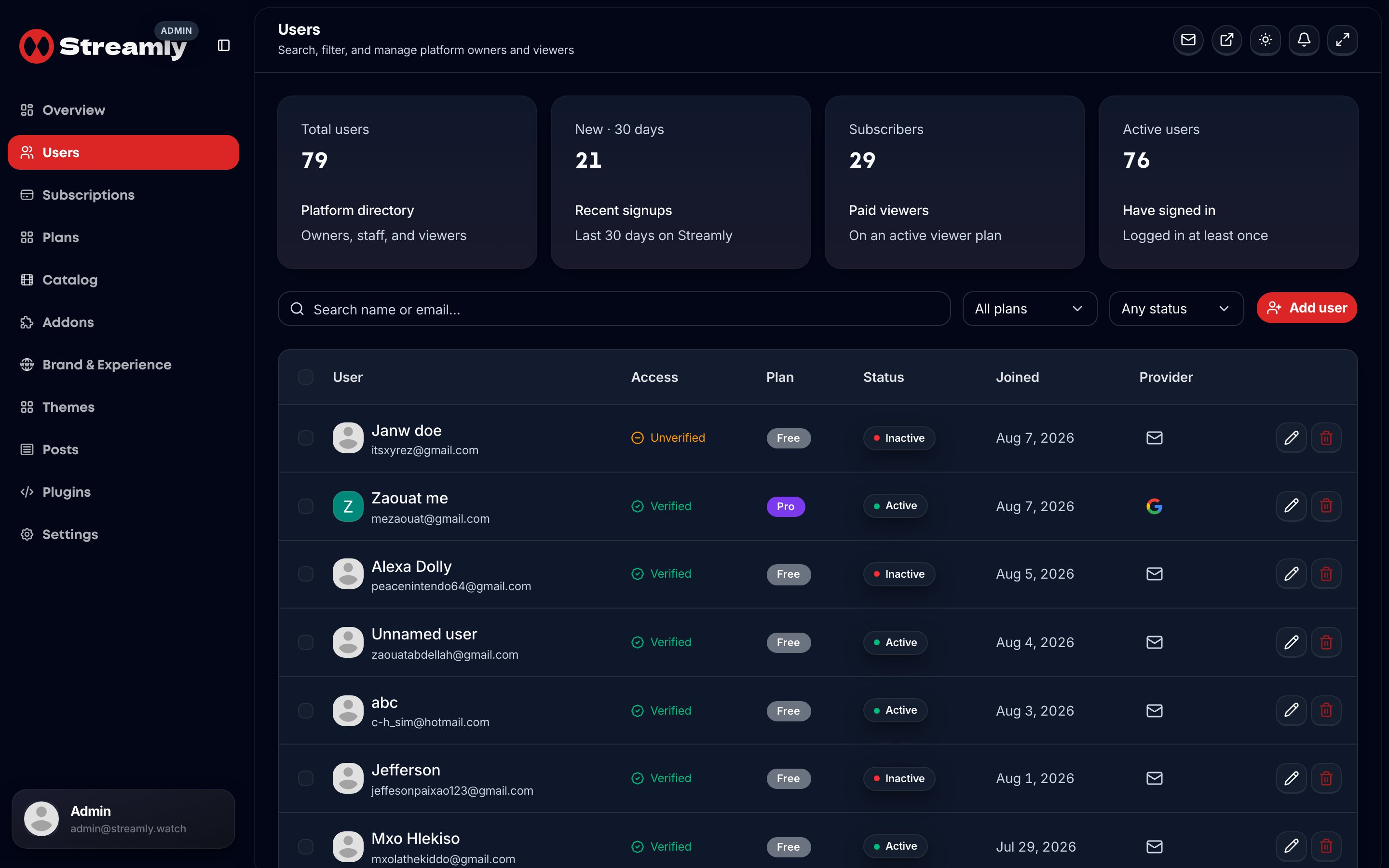Edit Unnamed user with pencil icon
Screen dimensions: 1389x868
[x=1292, y=642]
